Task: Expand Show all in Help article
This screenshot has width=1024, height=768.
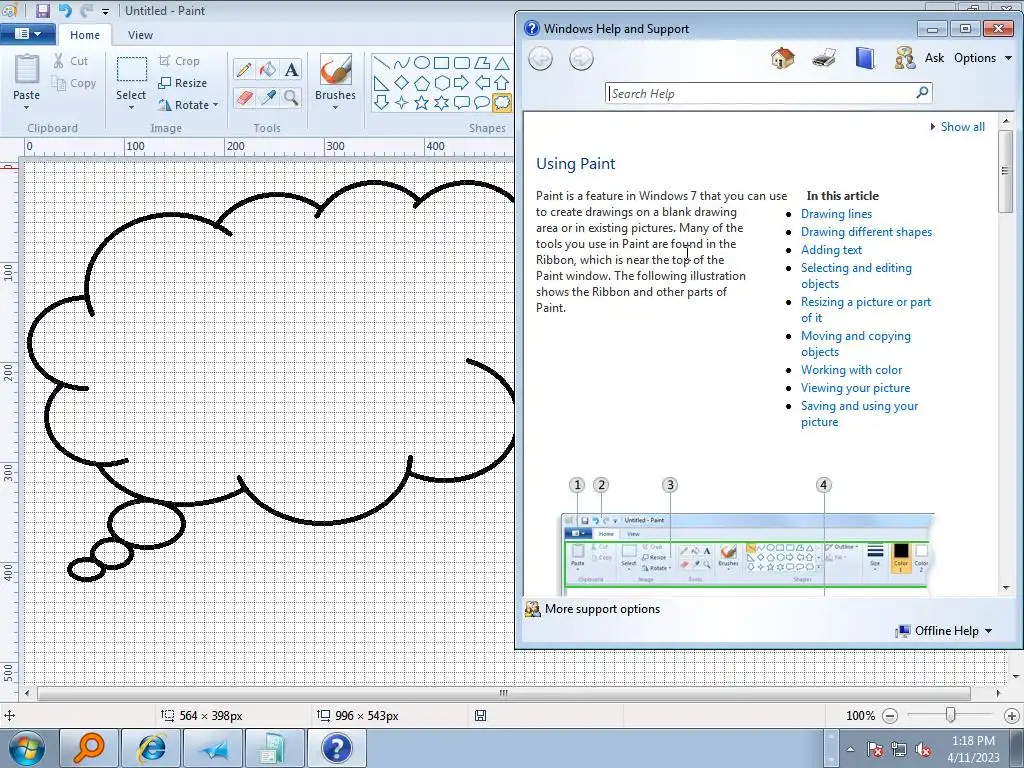Action: (957, 127)
